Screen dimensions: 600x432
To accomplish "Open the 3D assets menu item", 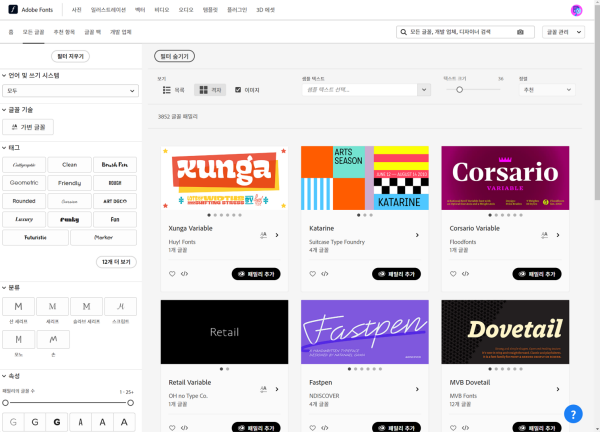I will 266,10.
